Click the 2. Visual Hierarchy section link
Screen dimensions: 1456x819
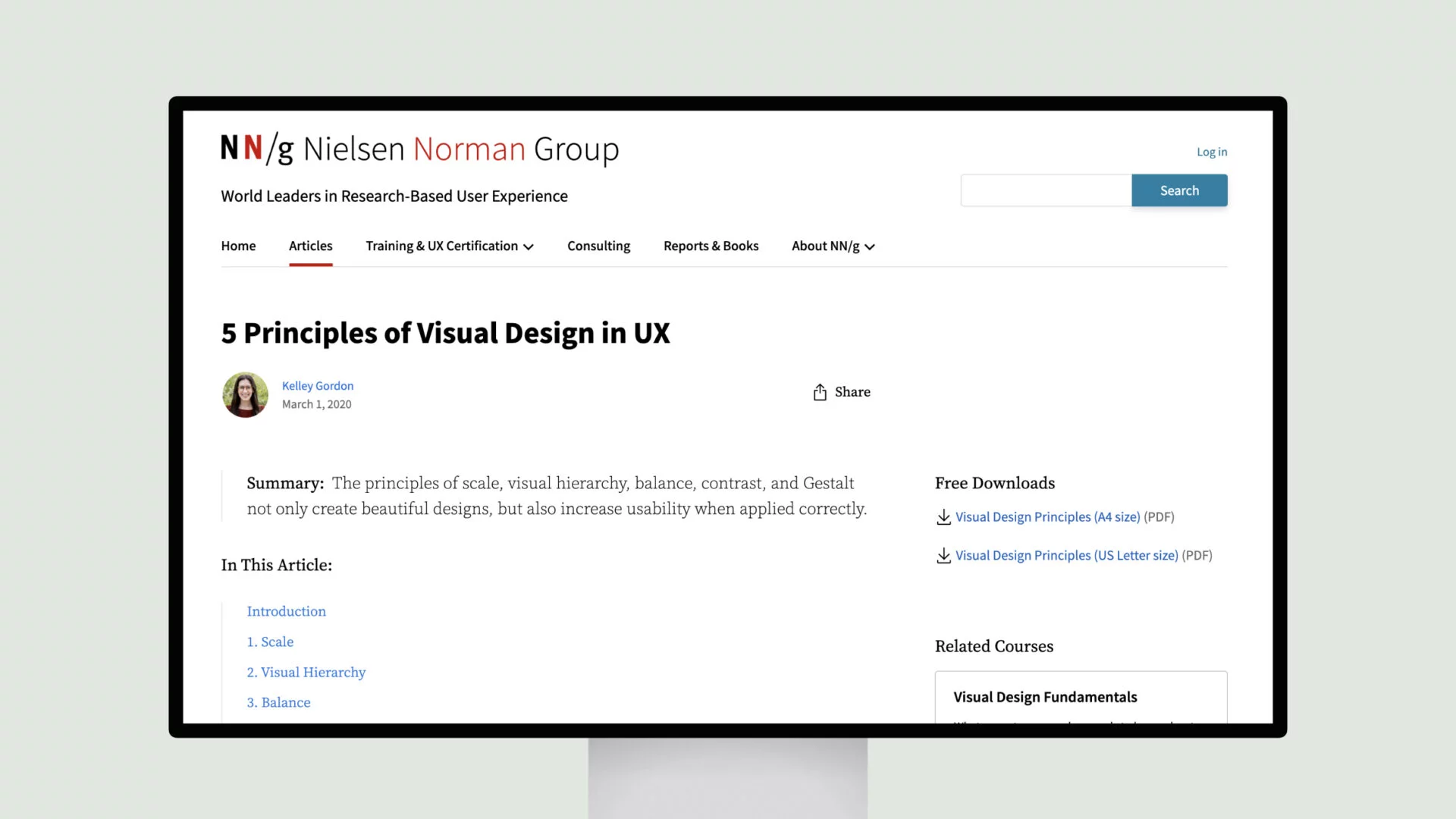tap(306, 672)
